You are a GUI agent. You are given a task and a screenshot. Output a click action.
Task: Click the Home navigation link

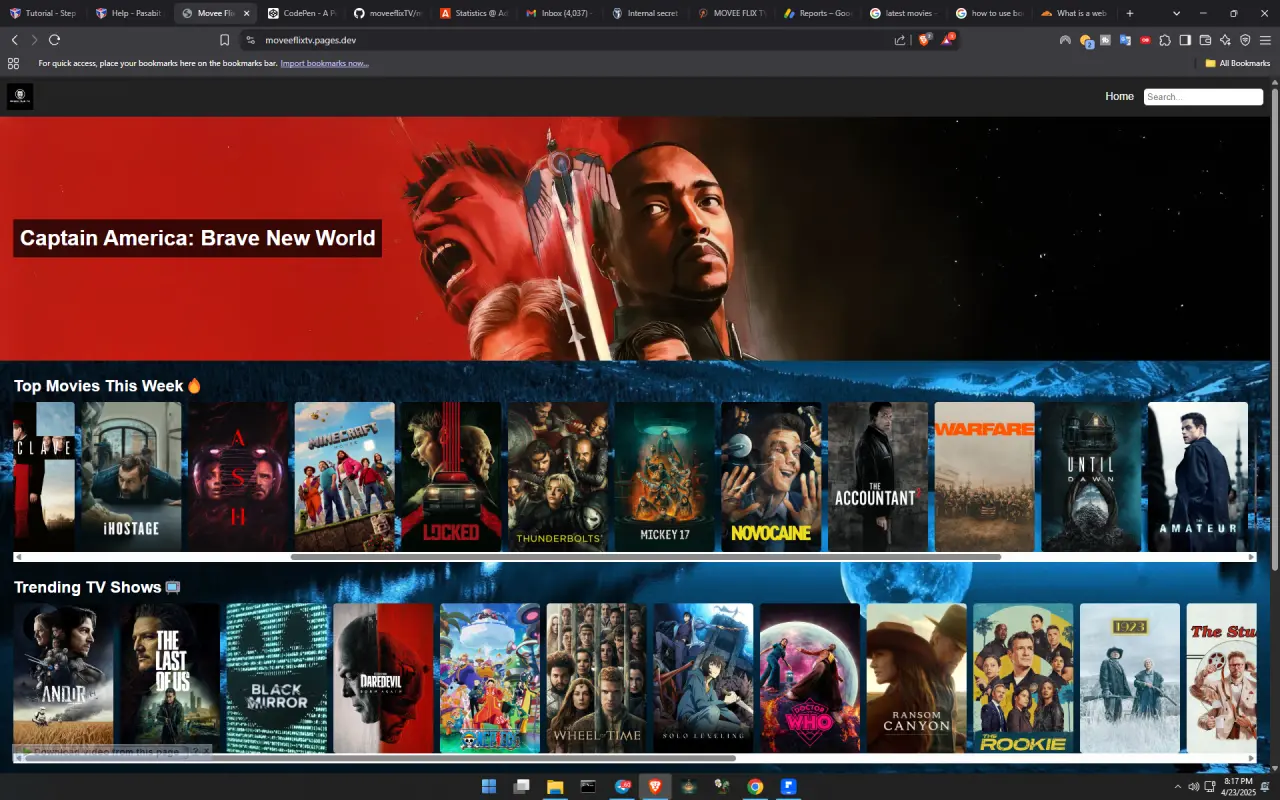point(1119,96)
